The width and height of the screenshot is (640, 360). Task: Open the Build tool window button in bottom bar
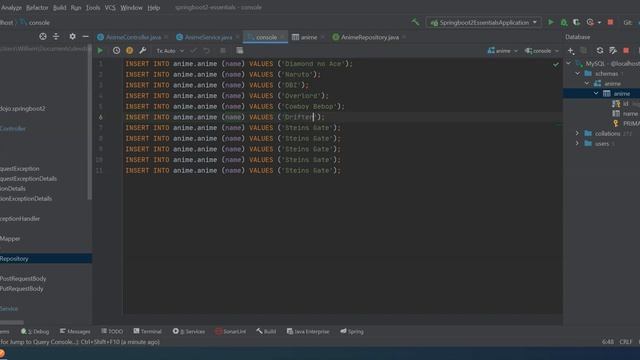tap(266, 331)
